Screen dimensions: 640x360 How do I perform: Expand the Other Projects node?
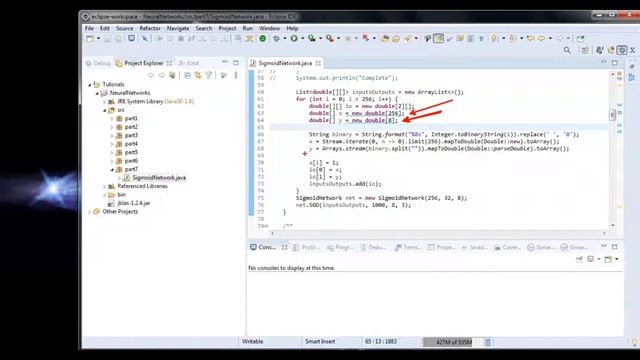90,212
